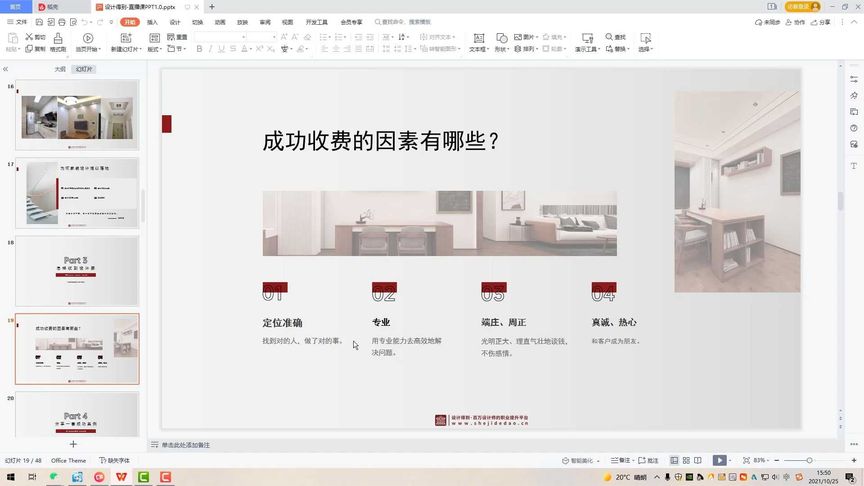Click the new slide (新建幻灯片) icon
Image resolution: width=864 pixels, height=486 pixels.
[x=126, y=38]
